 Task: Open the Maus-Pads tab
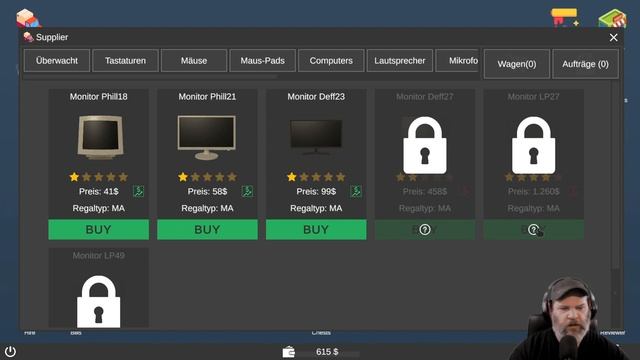tap(262, 60)
